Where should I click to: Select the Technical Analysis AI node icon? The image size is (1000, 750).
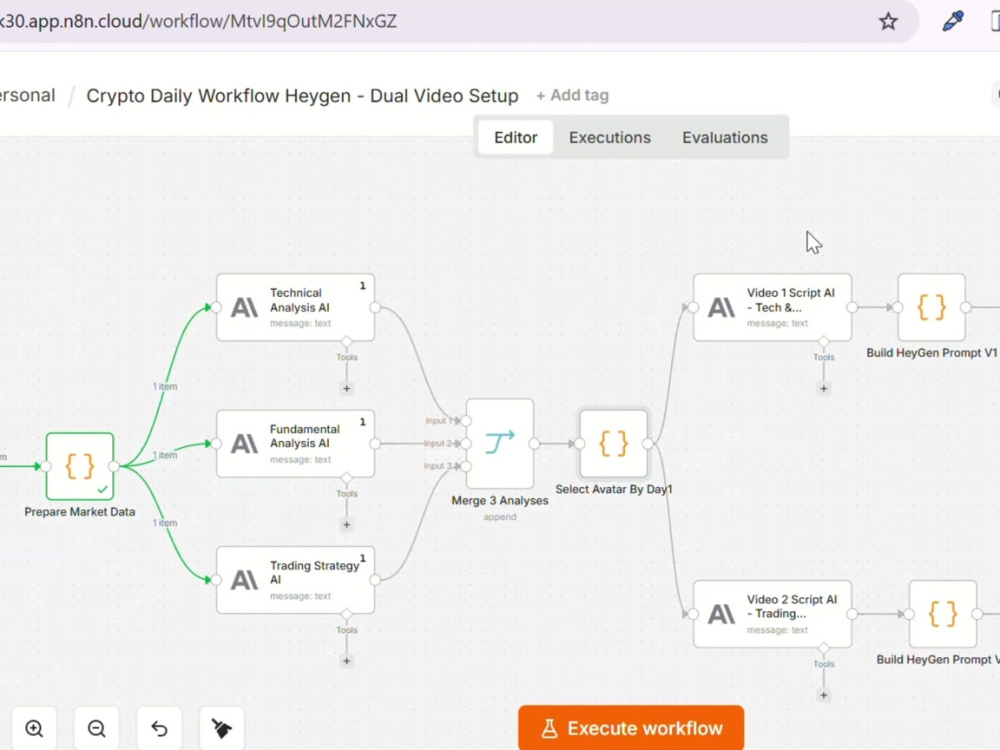[244, 307]
